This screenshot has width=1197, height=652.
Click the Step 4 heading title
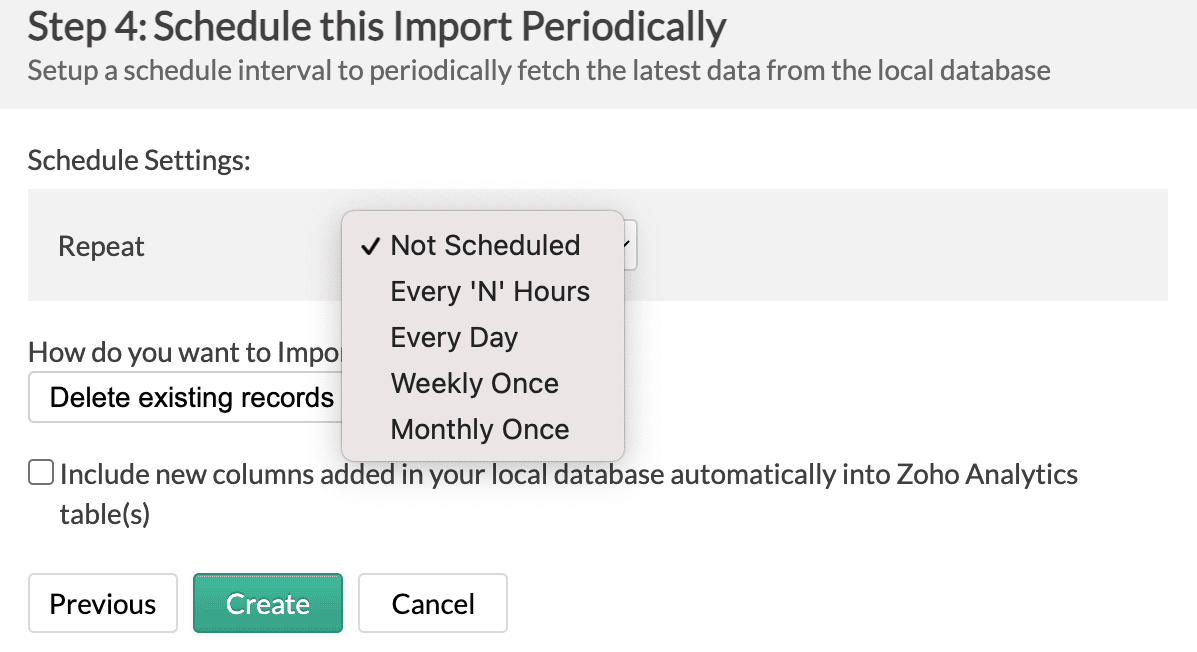(x=376, y=27)
